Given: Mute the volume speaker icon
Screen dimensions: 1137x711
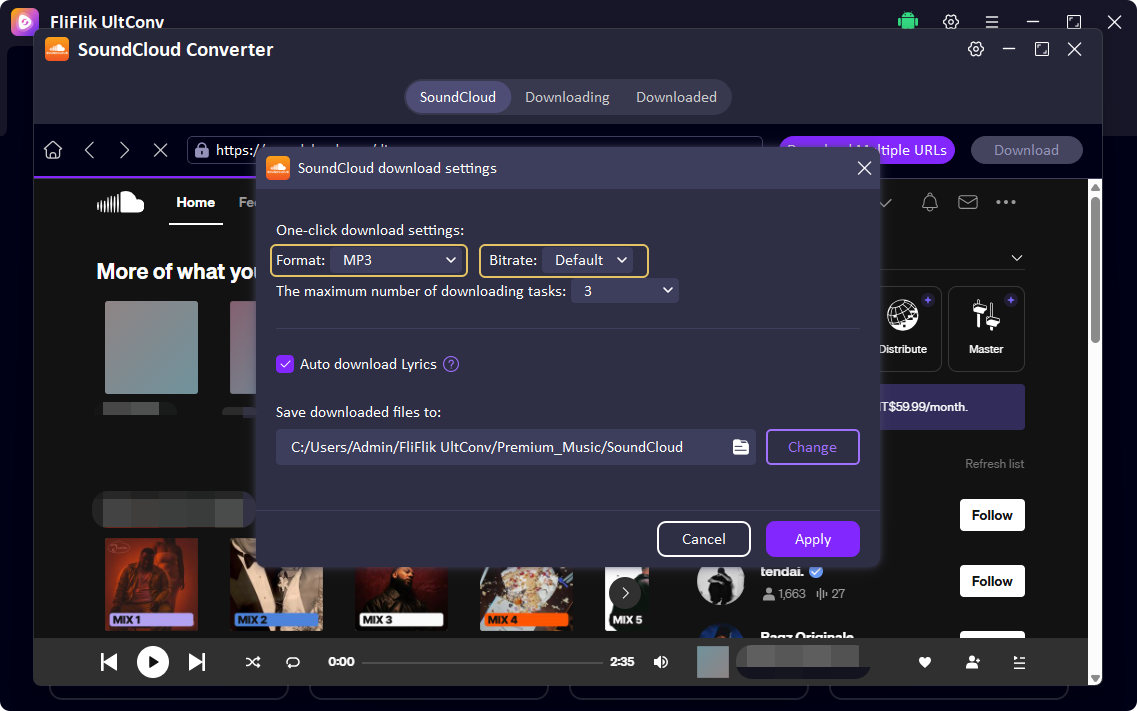Looking at the screenshot, I should (661, 662).
